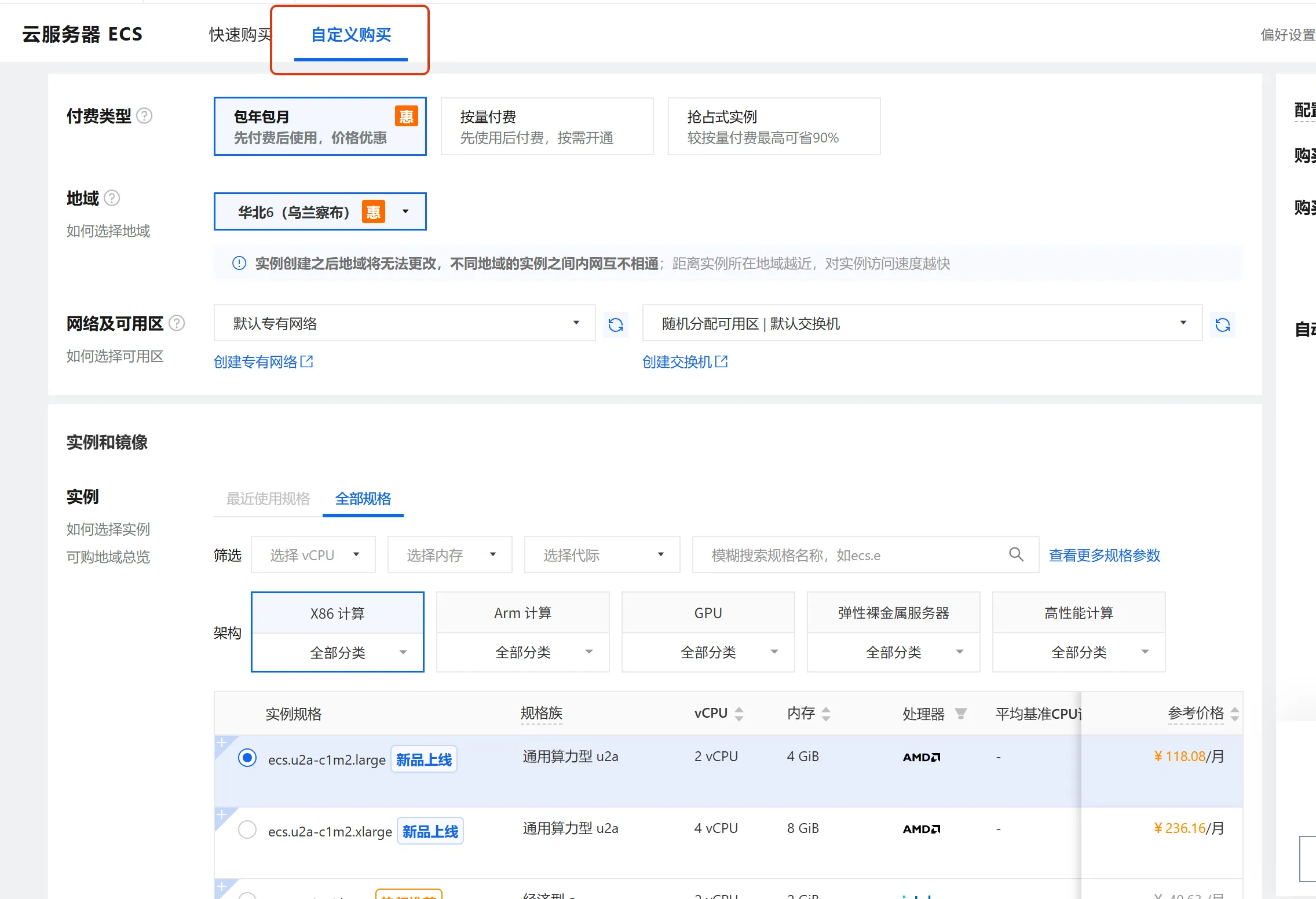Image resolution: width=1316 pixels, height=899 pixels.
Task: Open 选择代际 filter dropdown
Action: tap(602, 555)
